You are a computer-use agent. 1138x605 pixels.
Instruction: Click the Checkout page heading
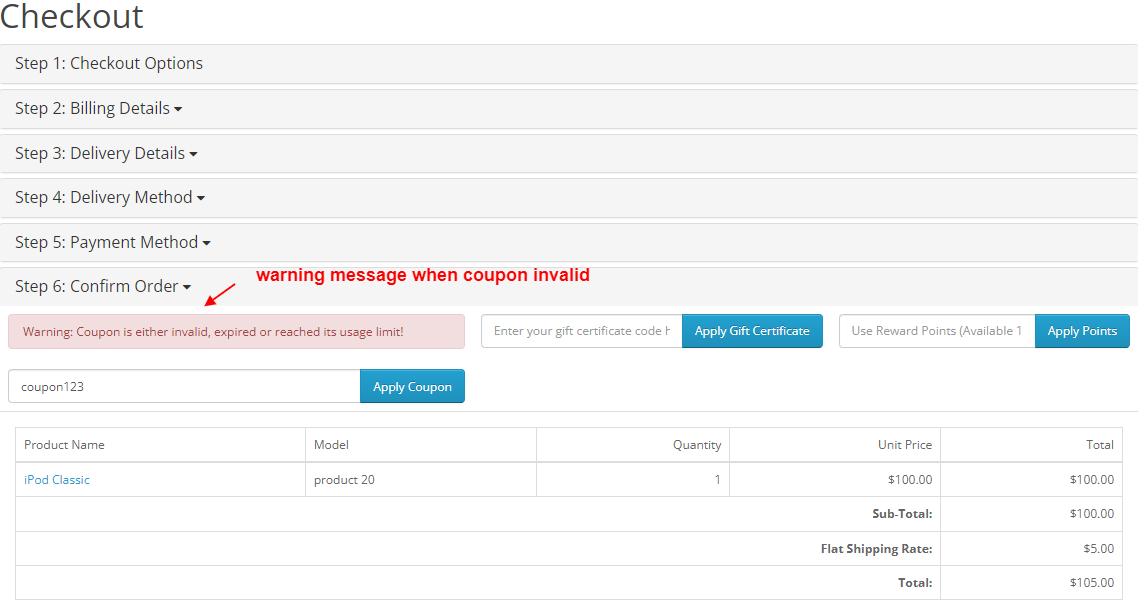pos(71,17)
